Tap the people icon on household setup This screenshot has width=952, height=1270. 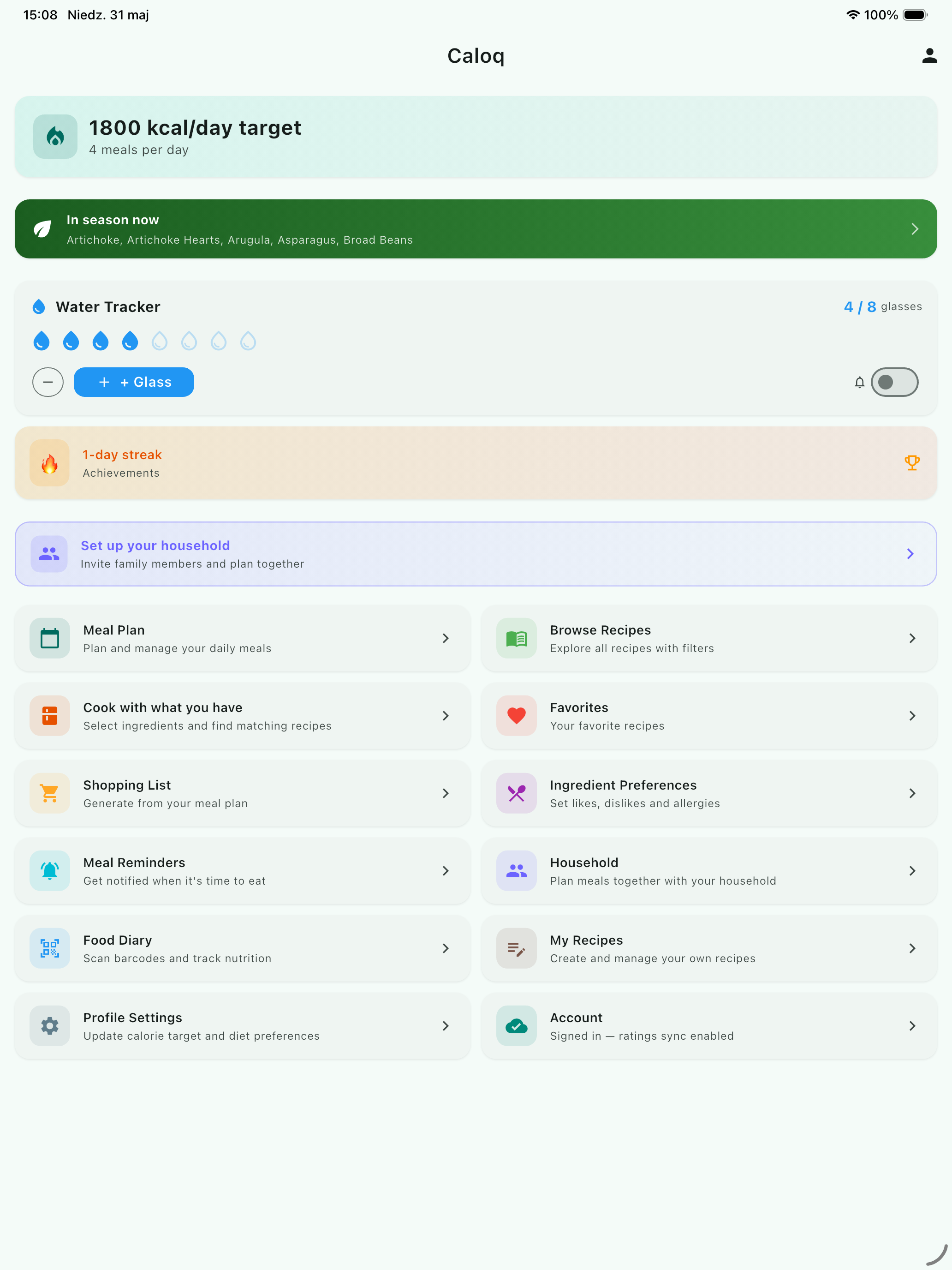point(49,554)
